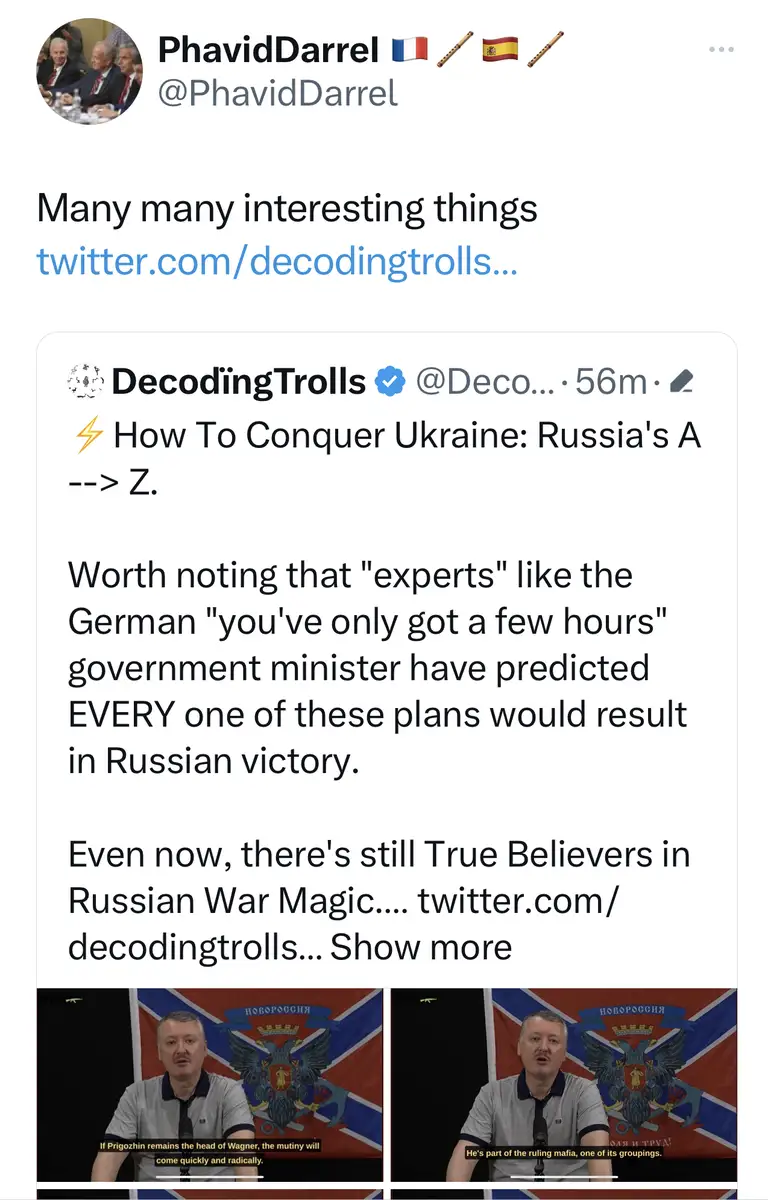
Task: Tap the "Many many interesting things" text
Action: click(287, 209)
